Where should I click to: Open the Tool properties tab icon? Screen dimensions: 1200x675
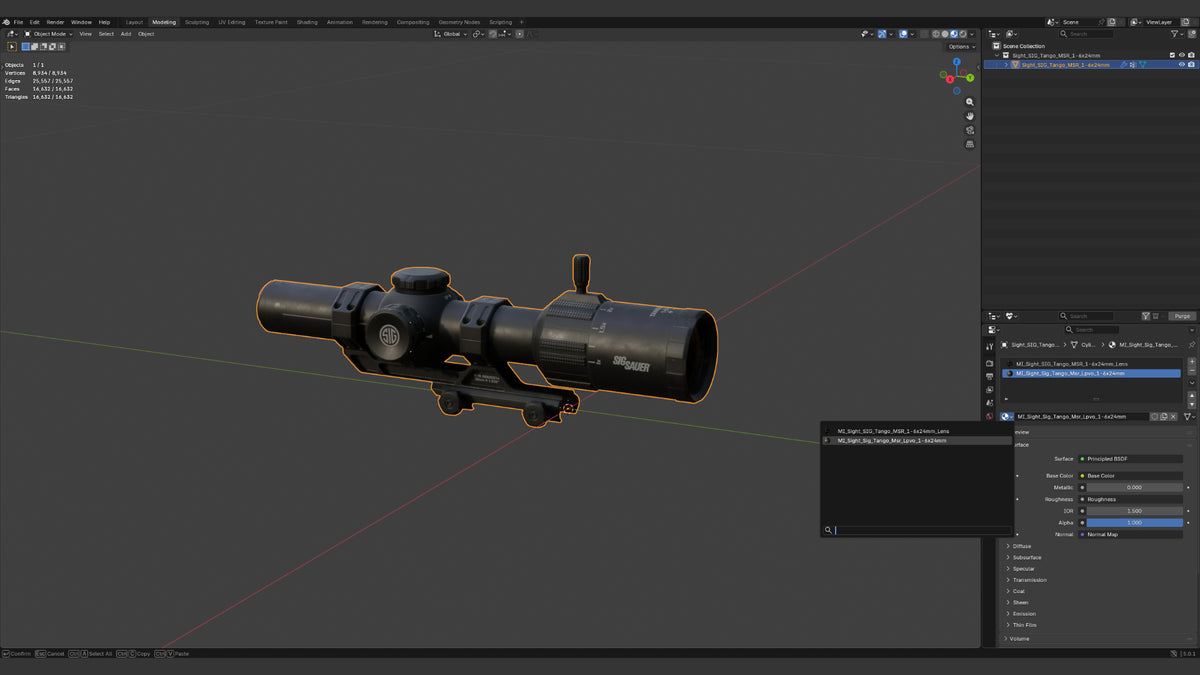coord(989,347)
